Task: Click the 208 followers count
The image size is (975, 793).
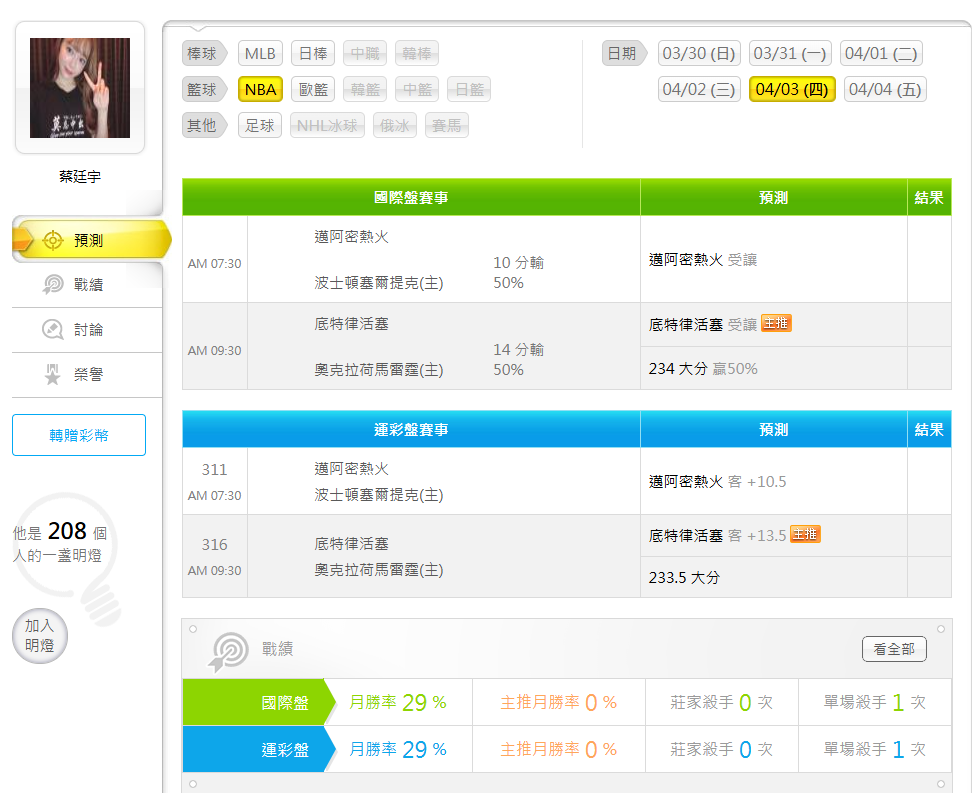Action: pos(67,531)
